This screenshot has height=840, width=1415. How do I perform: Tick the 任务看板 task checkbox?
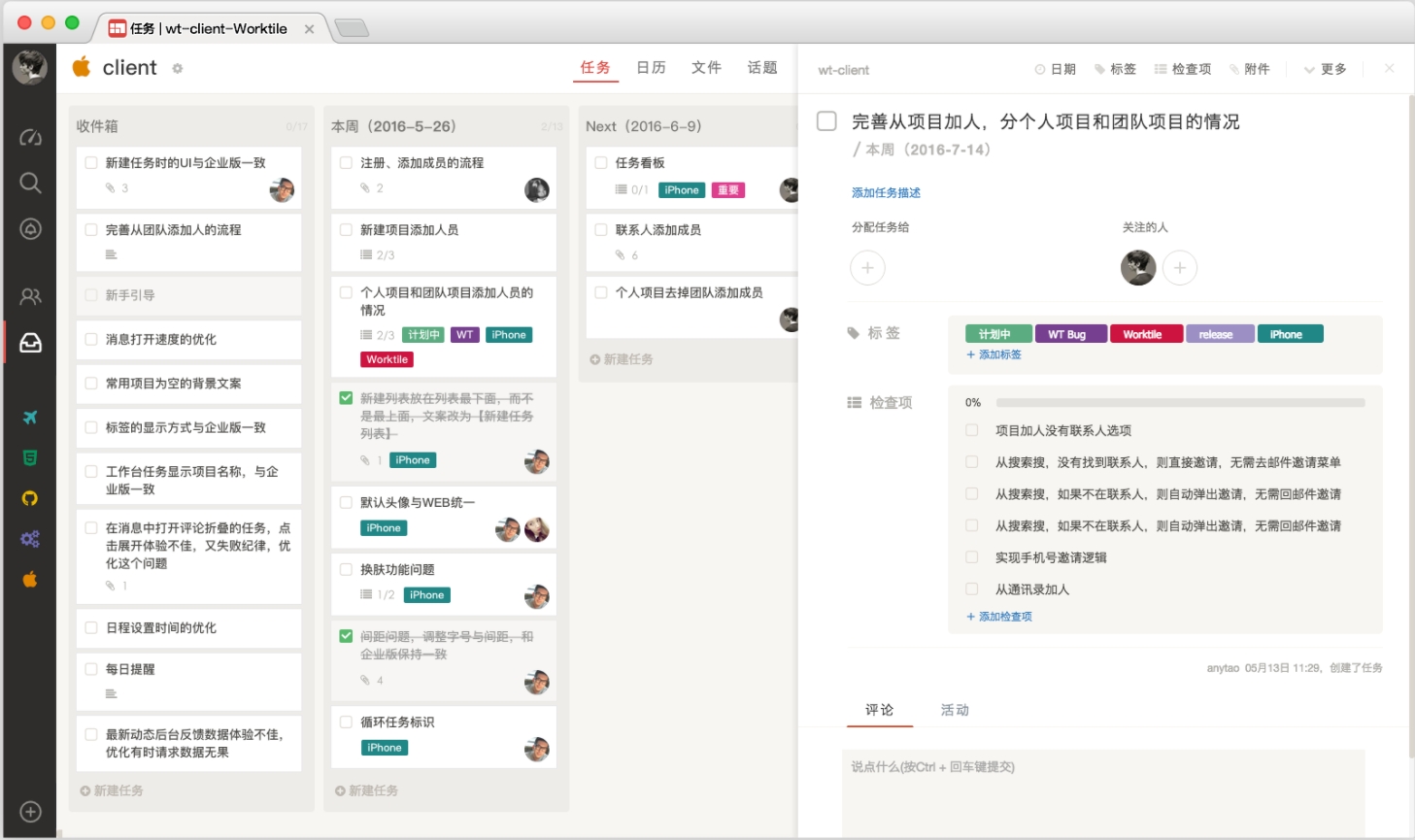pos(601,163)
